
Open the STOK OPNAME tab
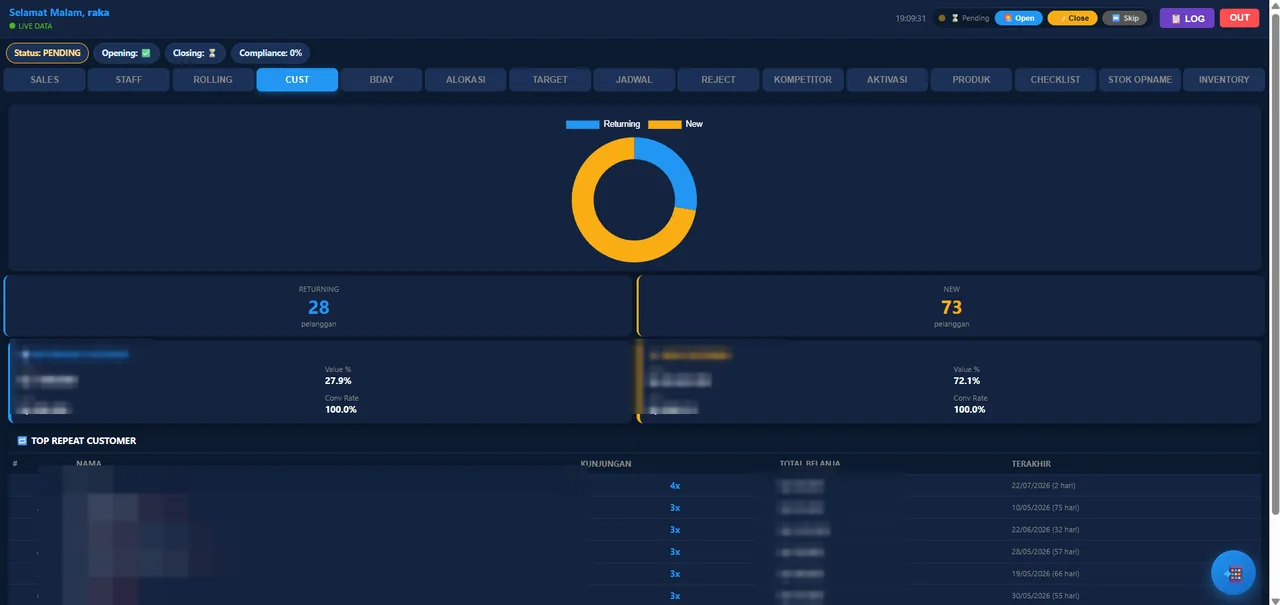[1140, 80]
